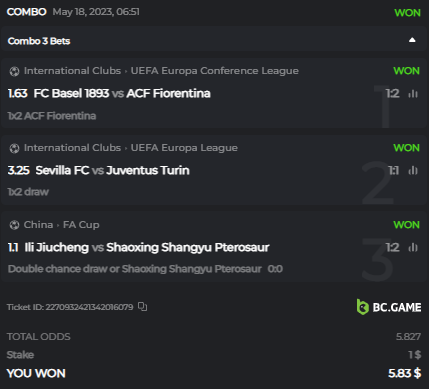The width and height of the screenshot is (429, 389).
Task: Open Ili Jiucheng vs Shaoxing Shangyu Pterosaur
Action: (147, 247)
